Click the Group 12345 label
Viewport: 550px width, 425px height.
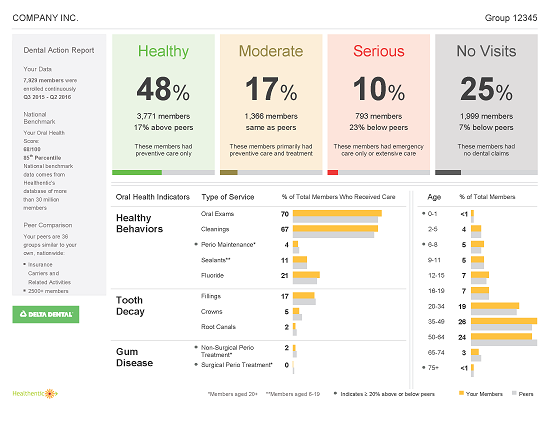tap(511, 18)
